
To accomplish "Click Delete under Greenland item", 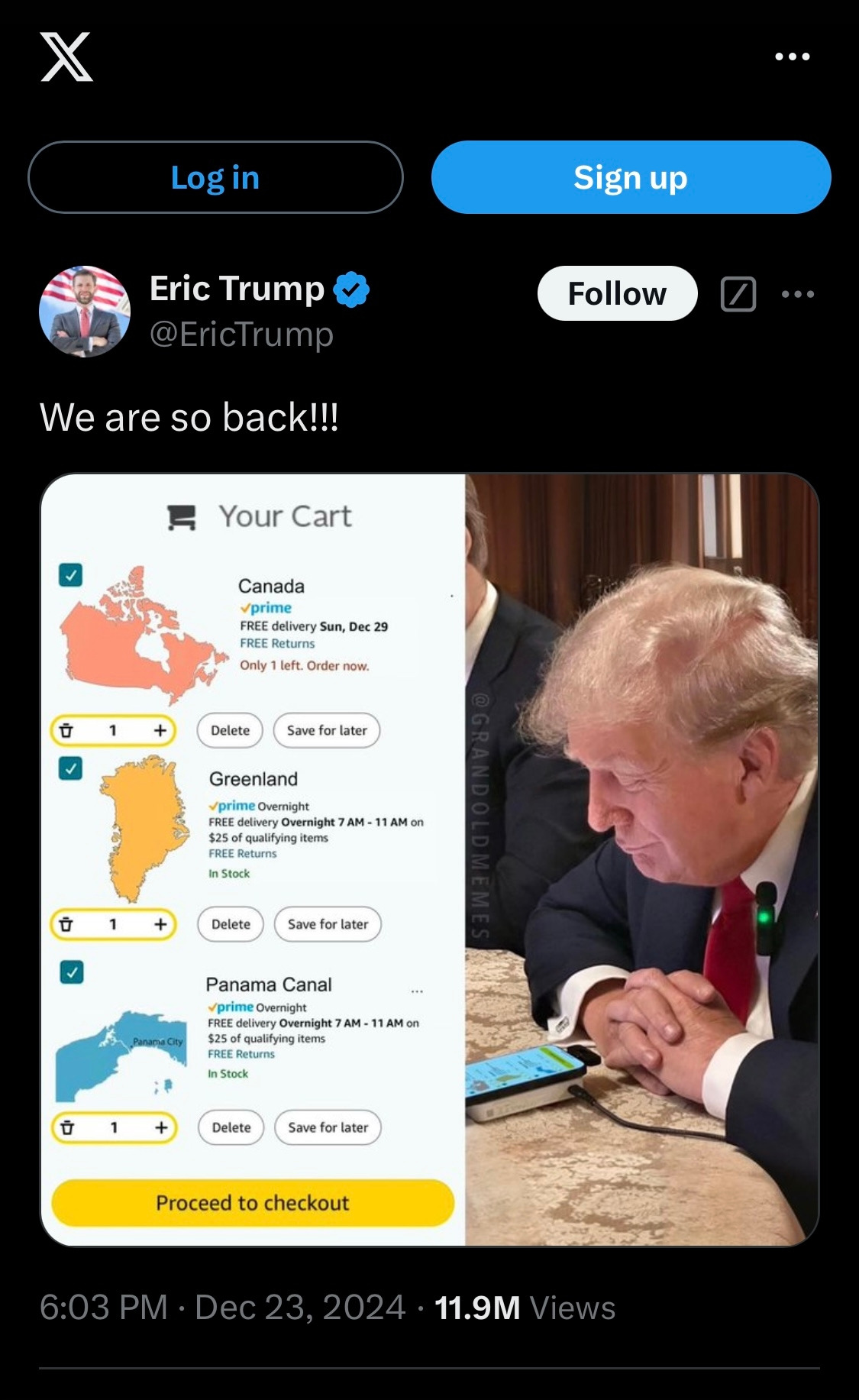I will click(x=231, y=924).
